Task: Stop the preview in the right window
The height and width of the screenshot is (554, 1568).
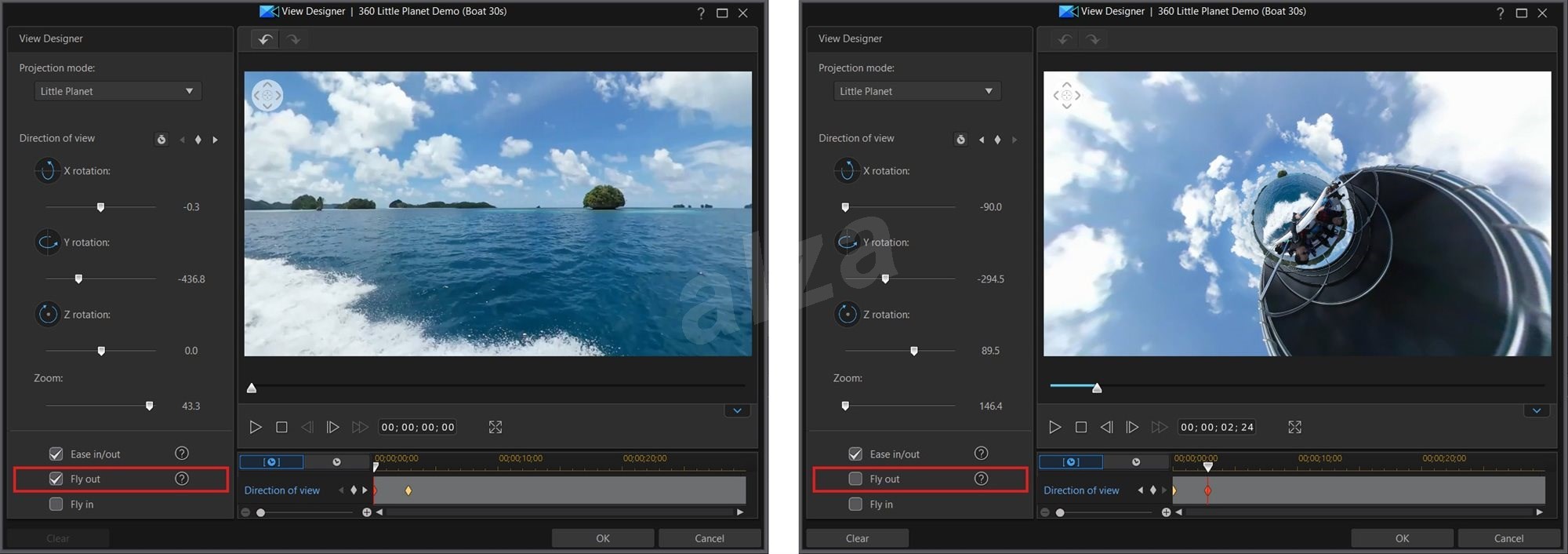Action: click(1081, 427)
